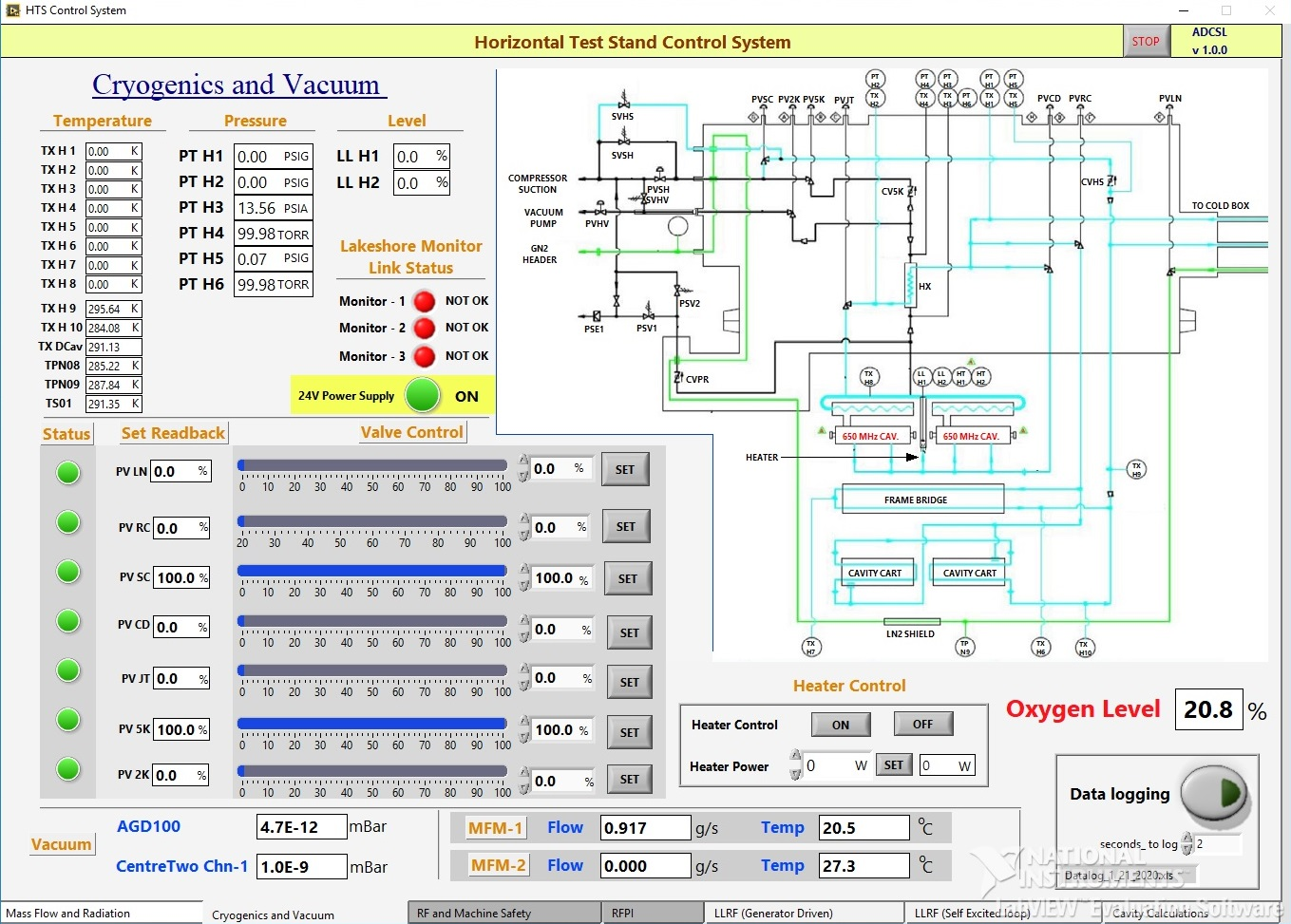Click the PSV2 relief valve symbol
This screenshot has height=924, width=1291.
pyautogui.click(x=679, y=292)
